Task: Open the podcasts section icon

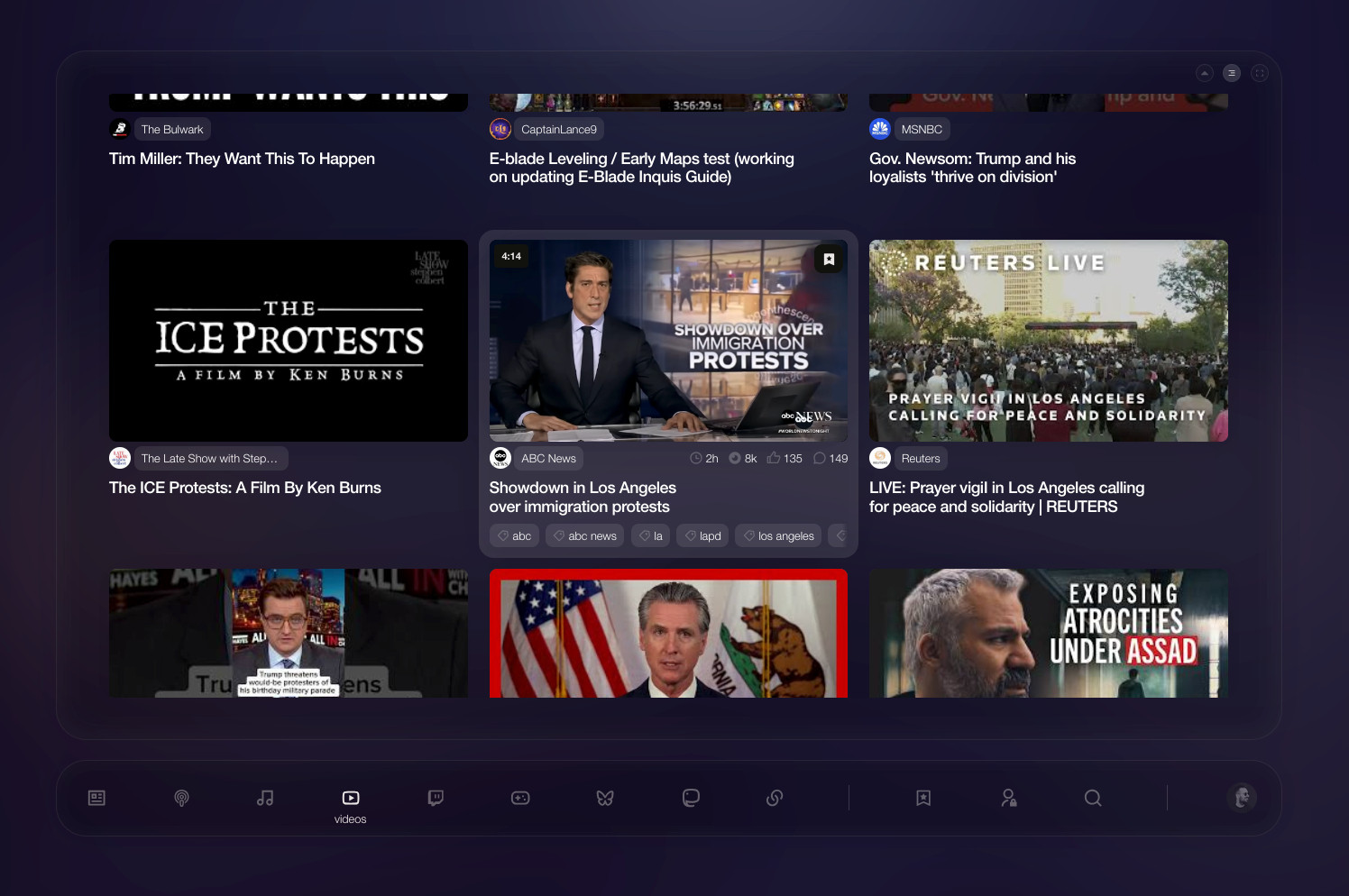Action: 181,798
